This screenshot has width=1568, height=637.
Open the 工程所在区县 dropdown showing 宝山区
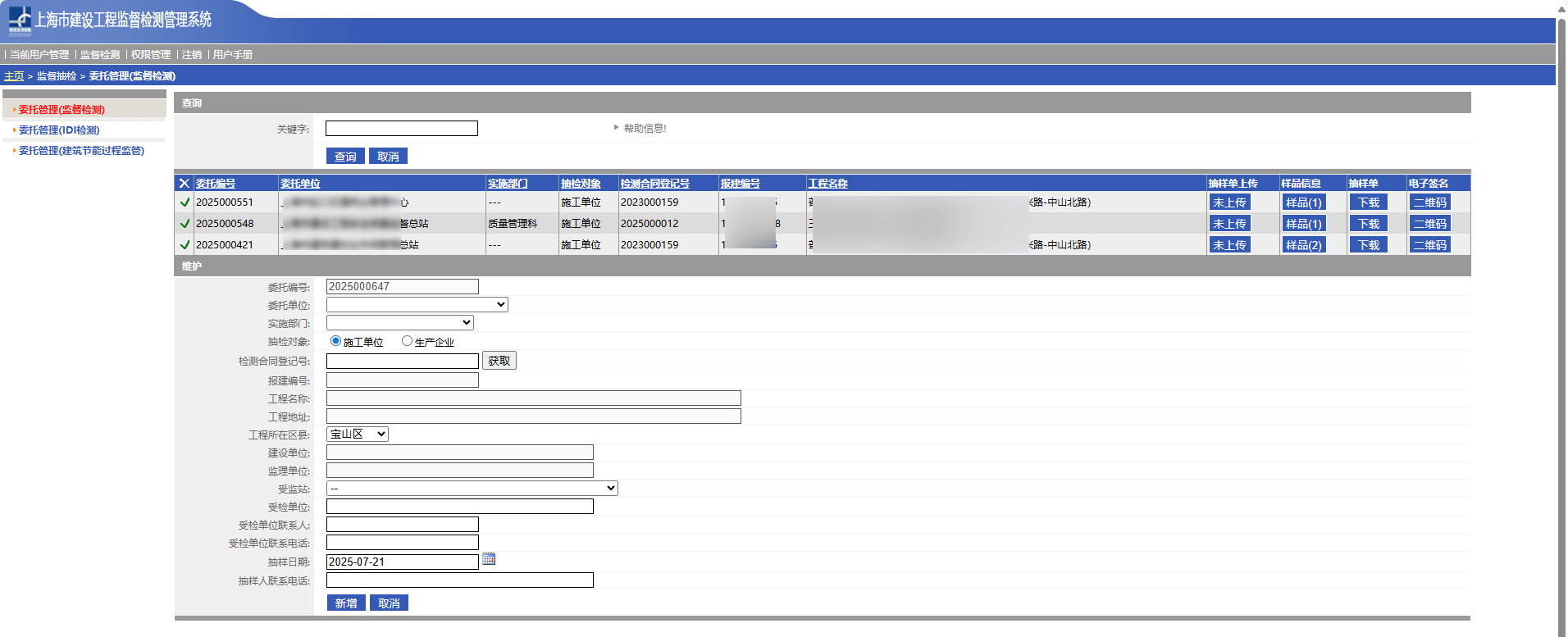click(357, 435)
